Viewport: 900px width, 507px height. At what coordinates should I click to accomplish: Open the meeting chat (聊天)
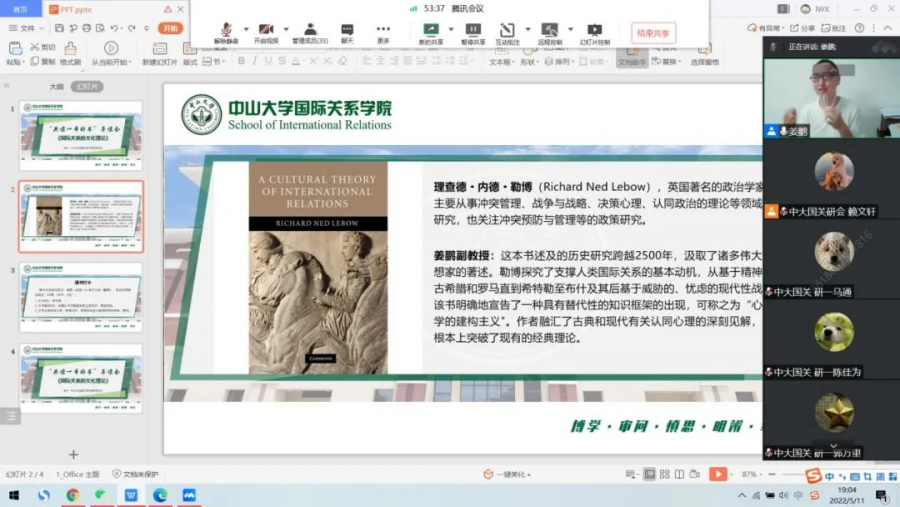click(347, 30)
